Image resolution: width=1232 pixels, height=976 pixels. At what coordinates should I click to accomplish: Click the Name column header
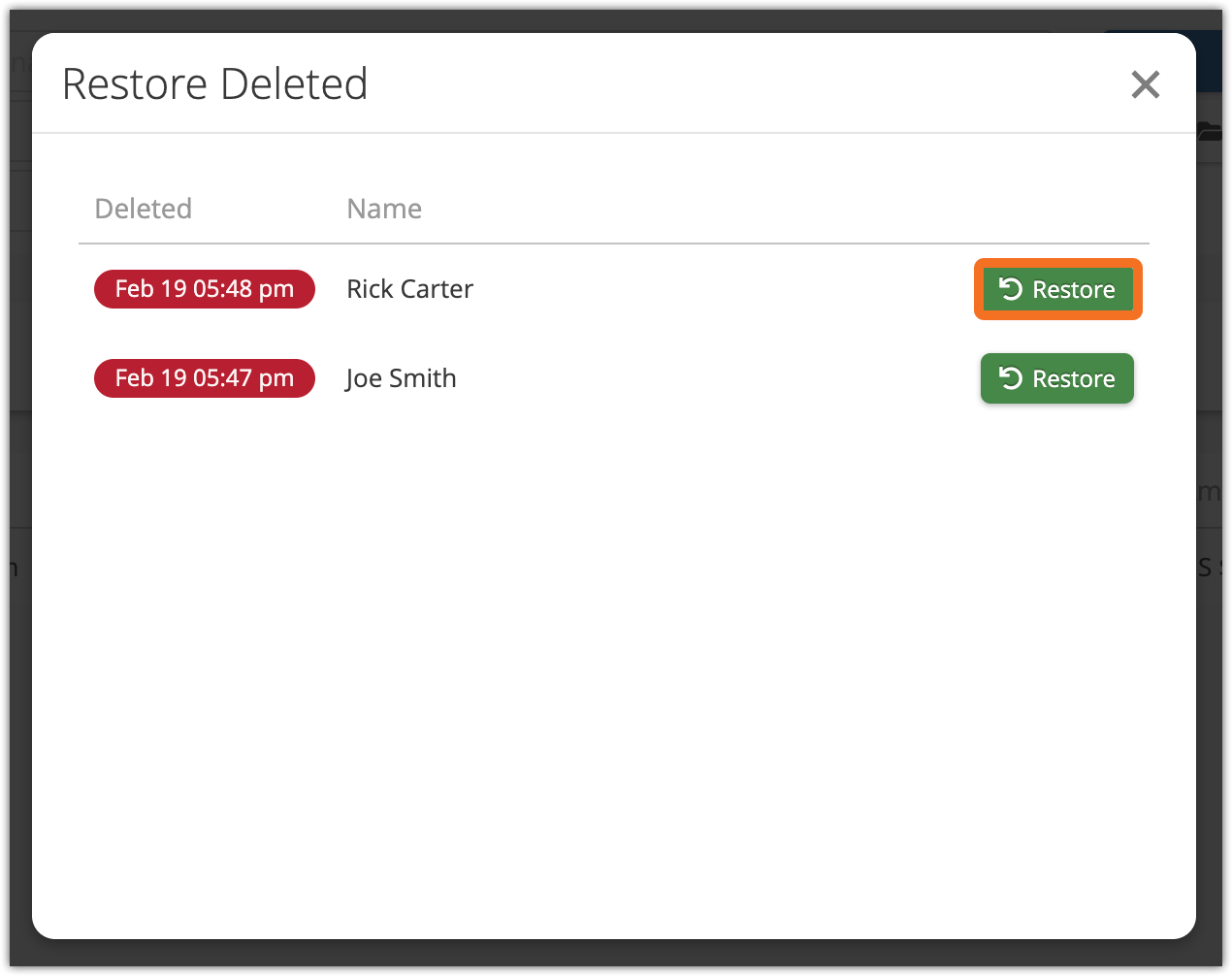[x=384, y=209]
